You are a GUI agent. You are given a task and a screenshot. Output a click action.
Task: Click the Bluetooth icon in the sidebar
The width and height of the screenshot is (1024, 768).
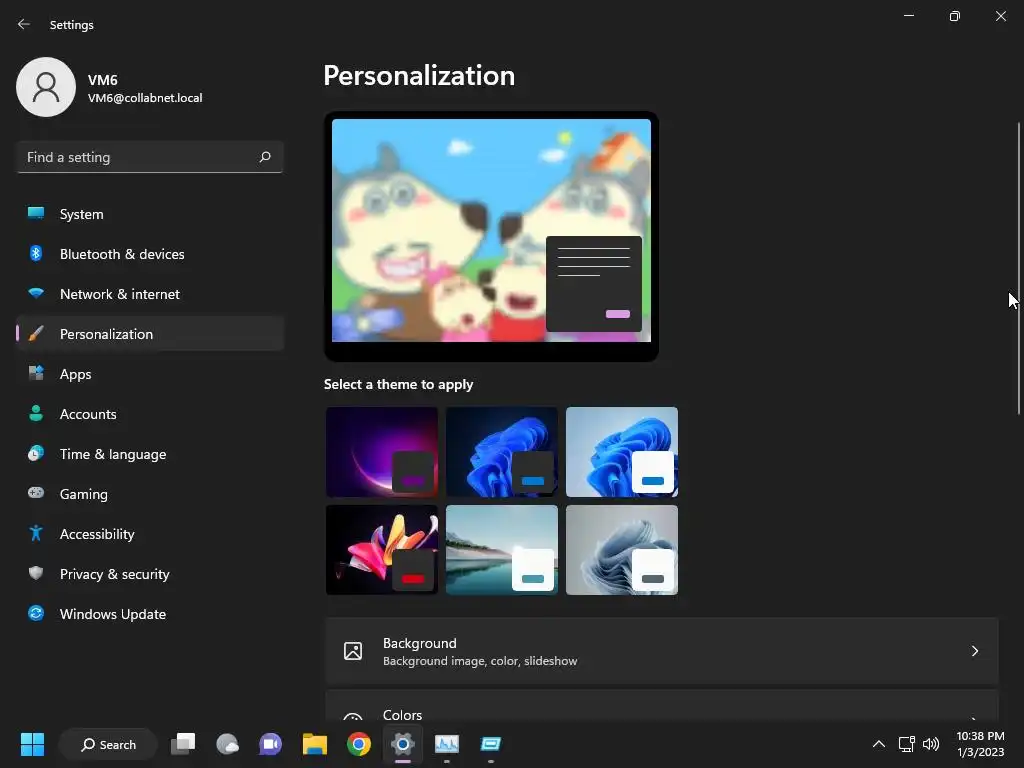[x=36, y=253]
